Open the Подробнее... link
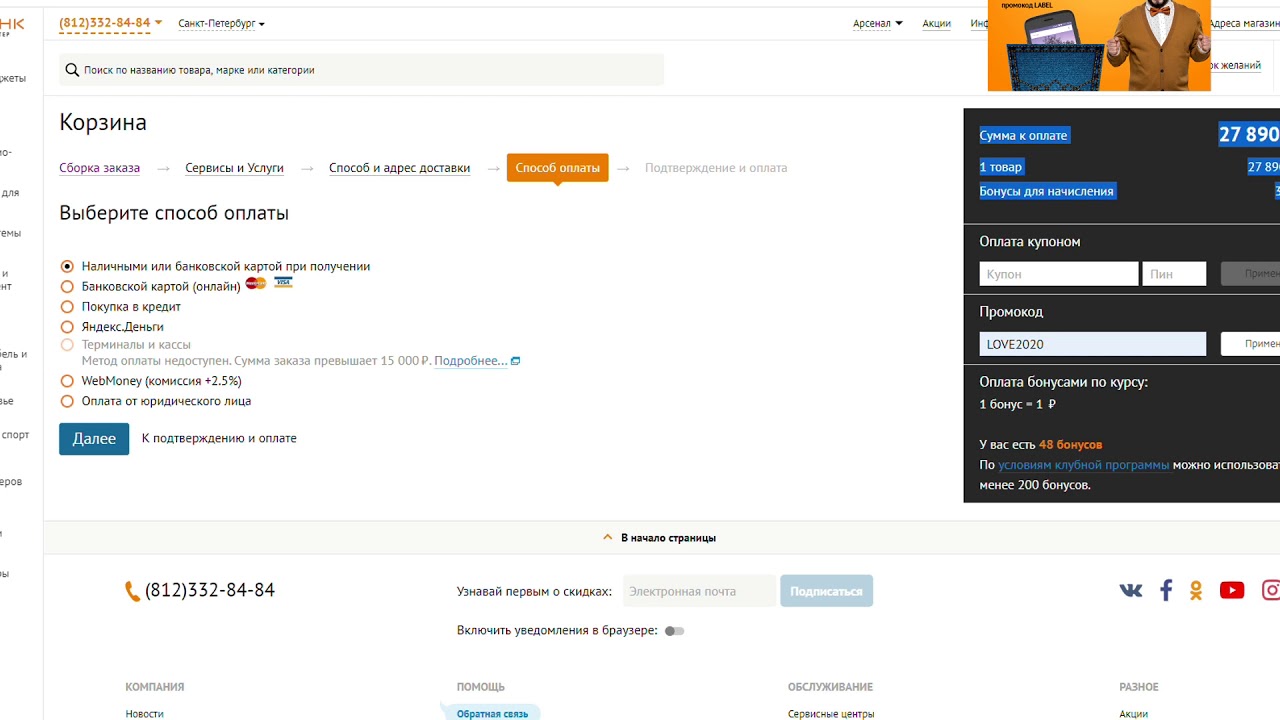Viewport: 1280px width, 720px height. (x=470, y=361)
